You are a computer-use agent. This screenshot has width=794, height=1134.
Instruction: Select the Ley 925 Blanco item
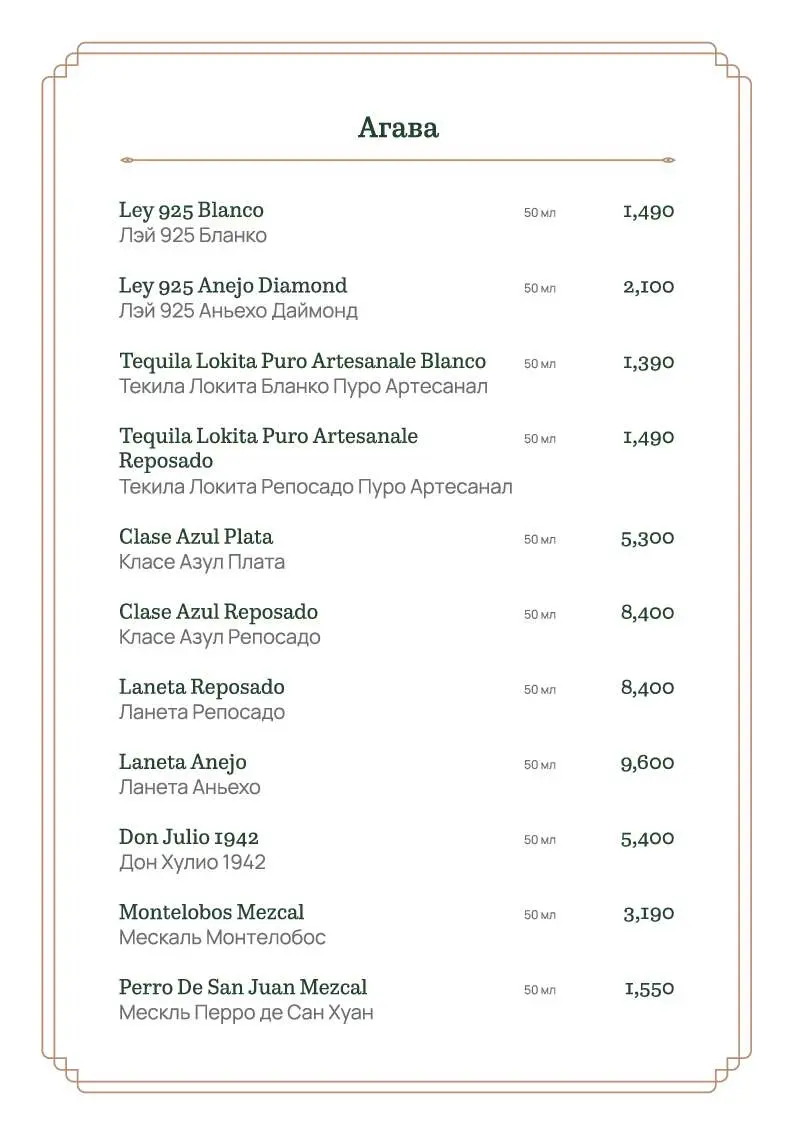191,210
